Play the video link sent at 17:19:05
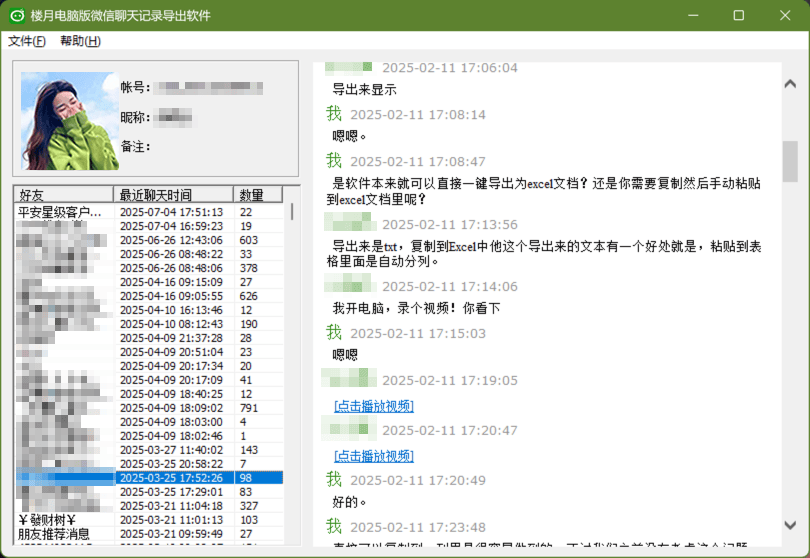Viewport: 810px width, 558px height. (x=374, y=406)
